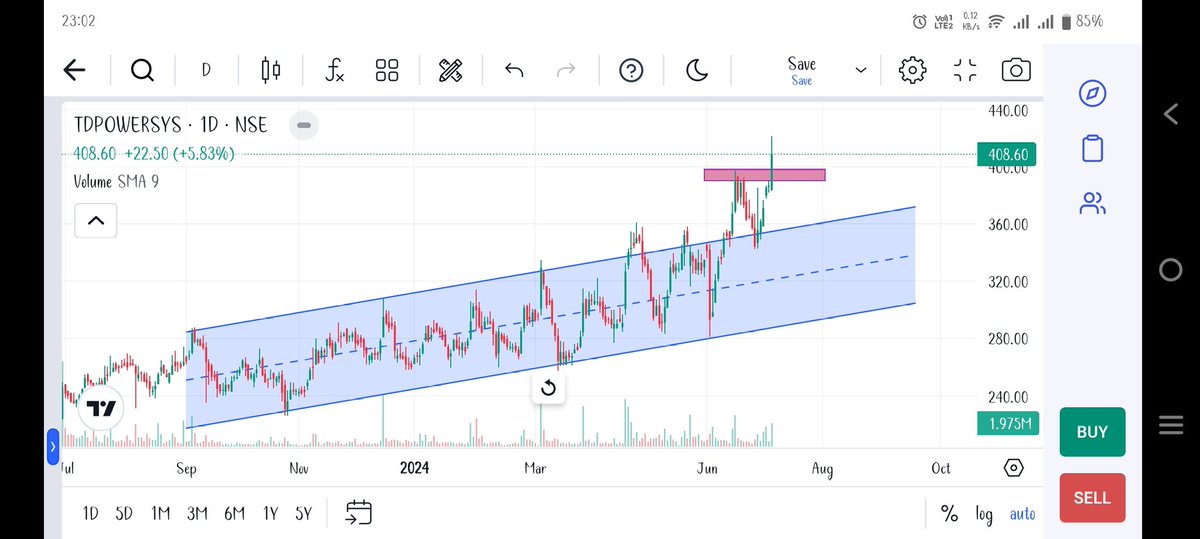The width and height of the screenshot is (1200, 539).
Task: Open the clipboard watchlist icon in sidebar
Action: pos(1093,149)
